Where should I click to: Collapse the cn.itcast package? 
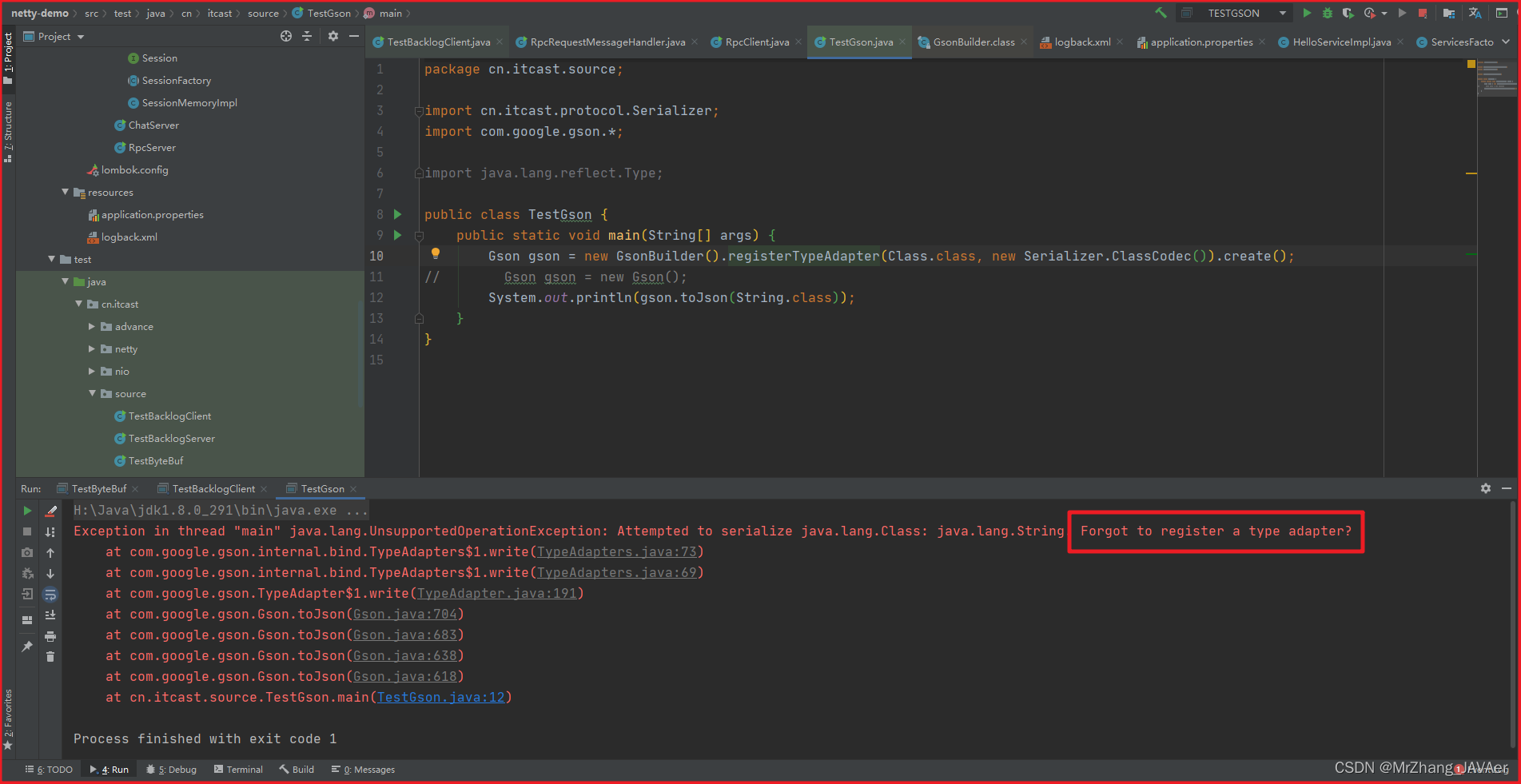tap(79, 304)
